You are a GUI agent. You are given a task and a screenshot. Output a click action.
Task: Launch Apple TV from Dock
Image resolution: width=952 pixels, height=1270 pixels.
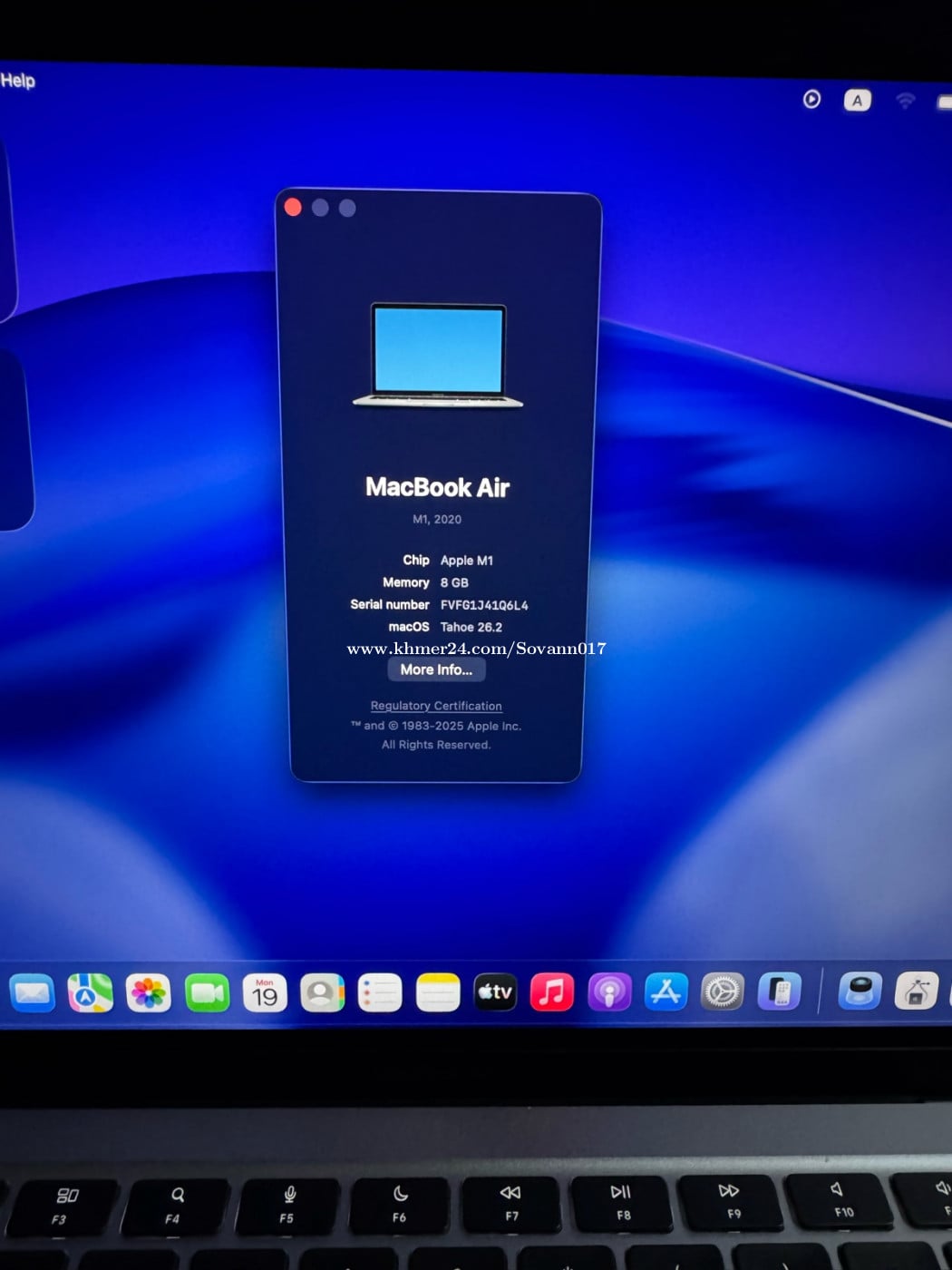point(495,992)
